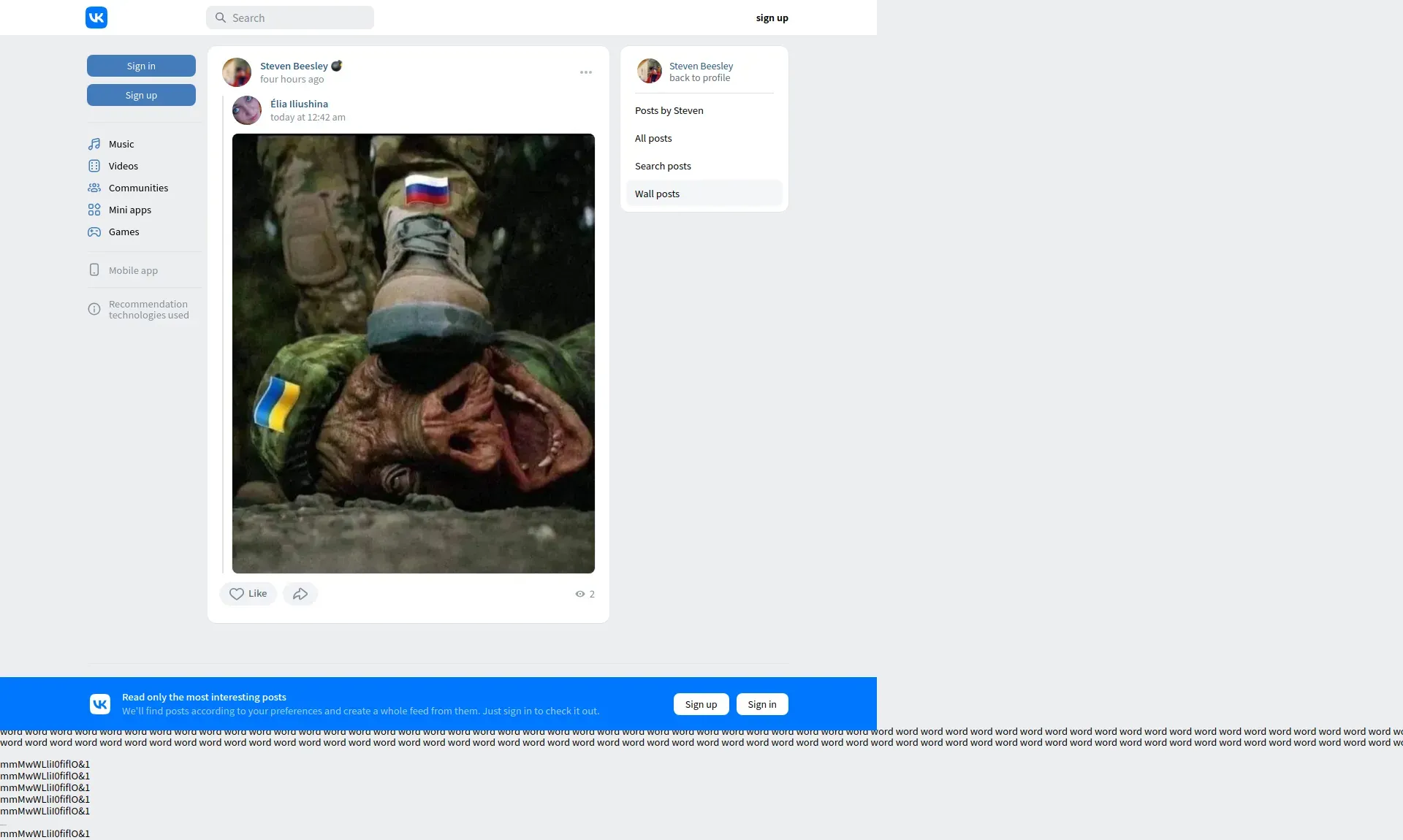Select All posts in side menu
The height and width of the screenshot is (840, 1403).
(x=653, y=138)
